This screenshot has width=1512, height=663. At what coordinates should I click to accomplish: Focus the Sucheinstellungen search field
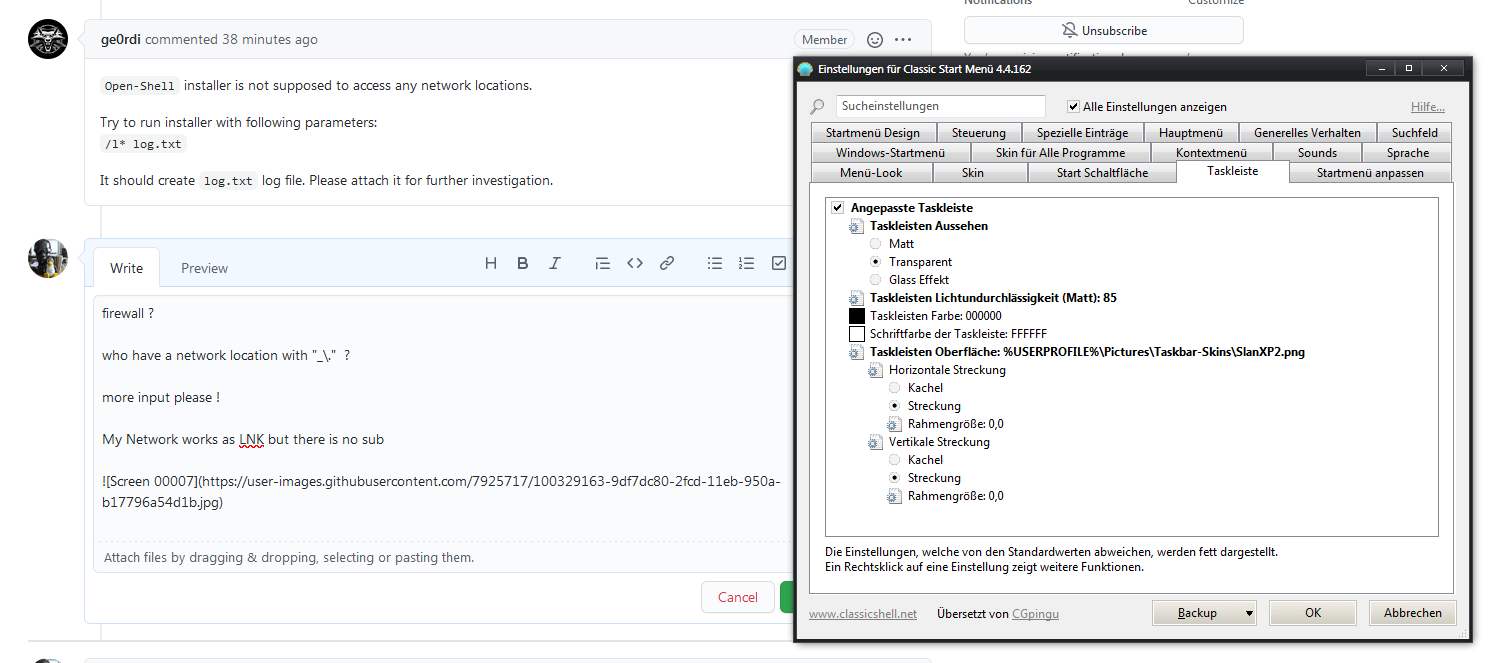[x=940, y=106]
